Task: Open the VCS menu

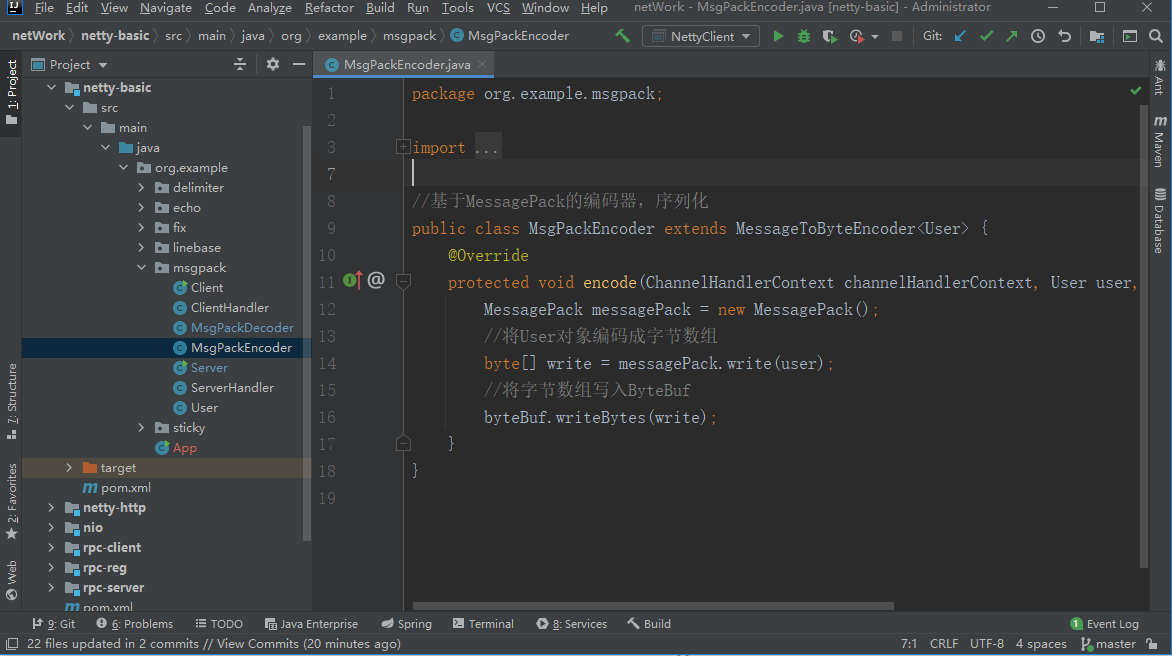Action: pos(498,8)
